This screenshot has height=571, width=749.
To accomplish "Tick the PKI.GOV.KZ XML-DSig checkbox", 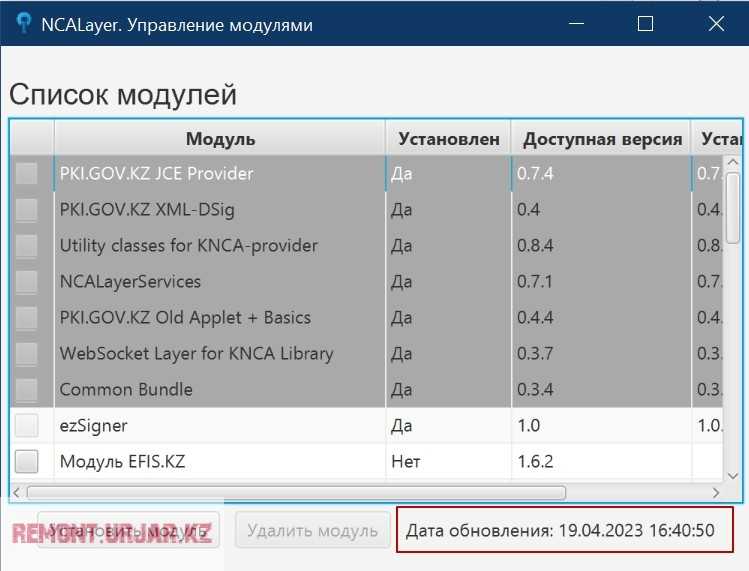I will point(26,209).
